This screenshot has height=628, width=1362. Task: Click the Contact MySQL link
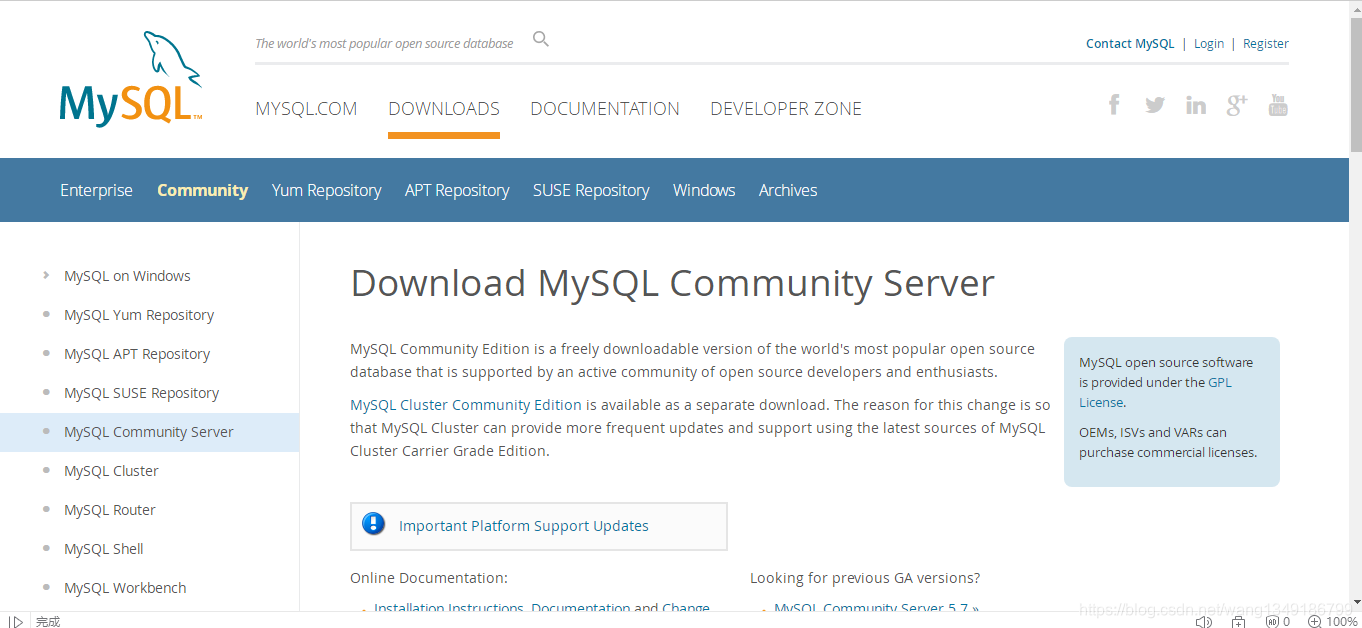click(1130, 43)
